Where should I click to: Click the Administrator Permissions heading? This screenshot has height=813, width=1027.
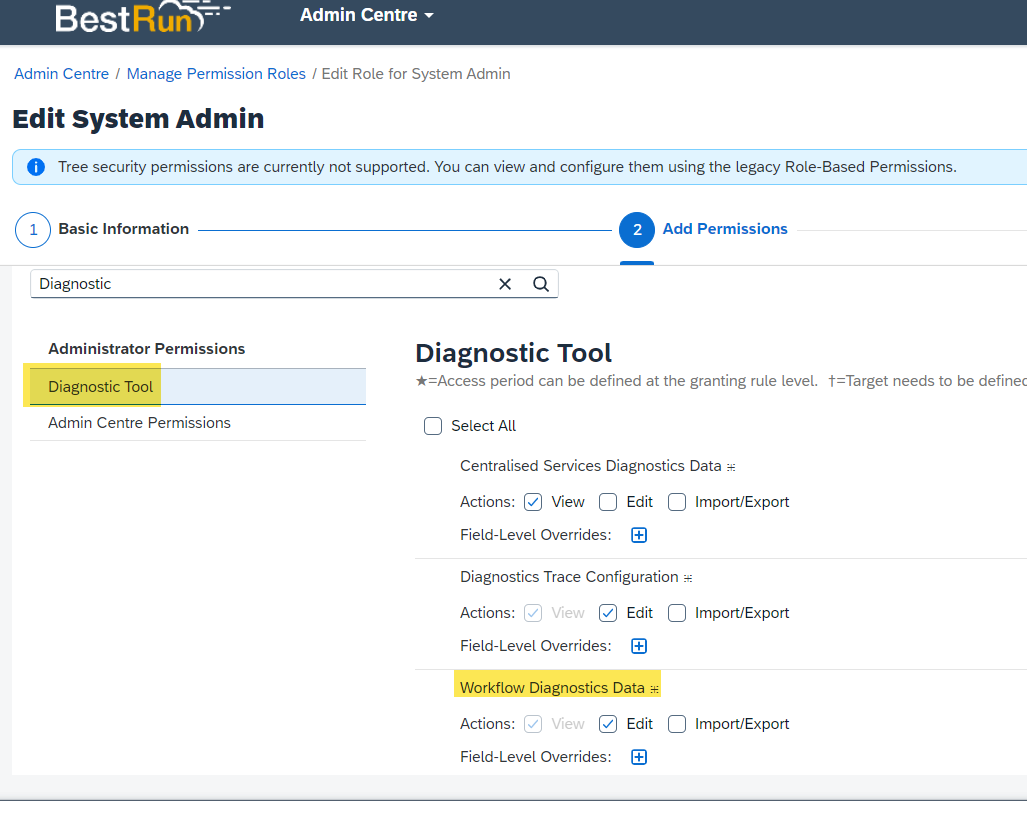147,349
